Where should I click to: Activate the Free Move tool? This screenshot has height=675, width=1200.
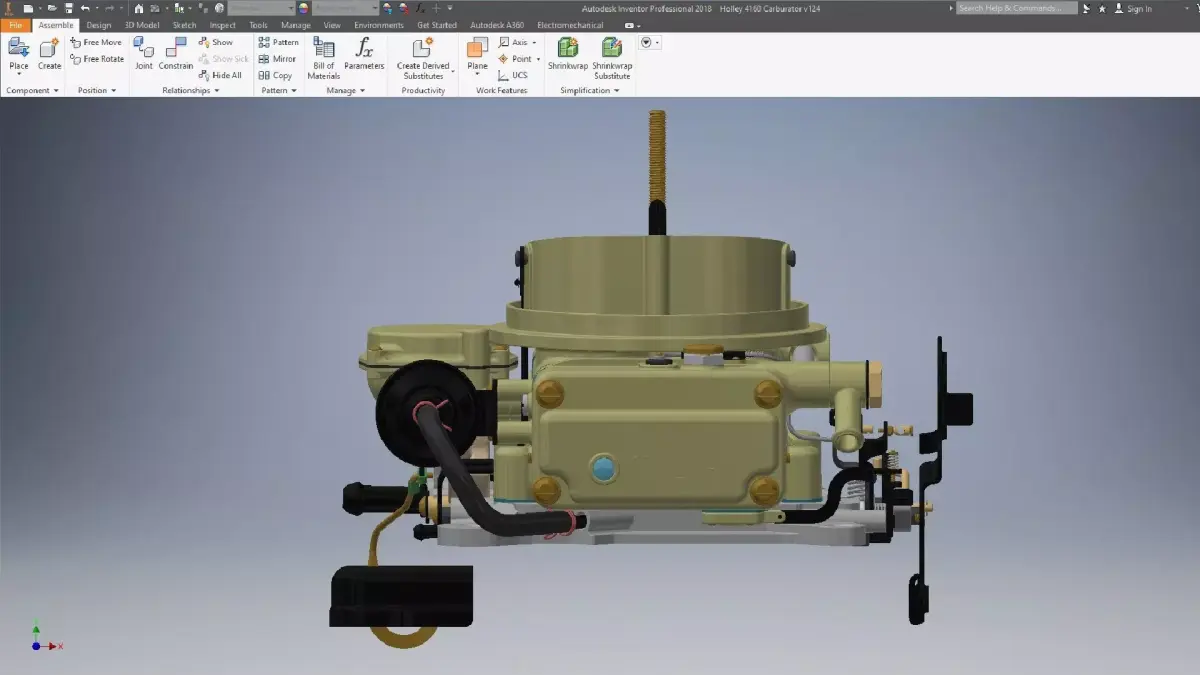pyautogui.click(x=96, y=43)
